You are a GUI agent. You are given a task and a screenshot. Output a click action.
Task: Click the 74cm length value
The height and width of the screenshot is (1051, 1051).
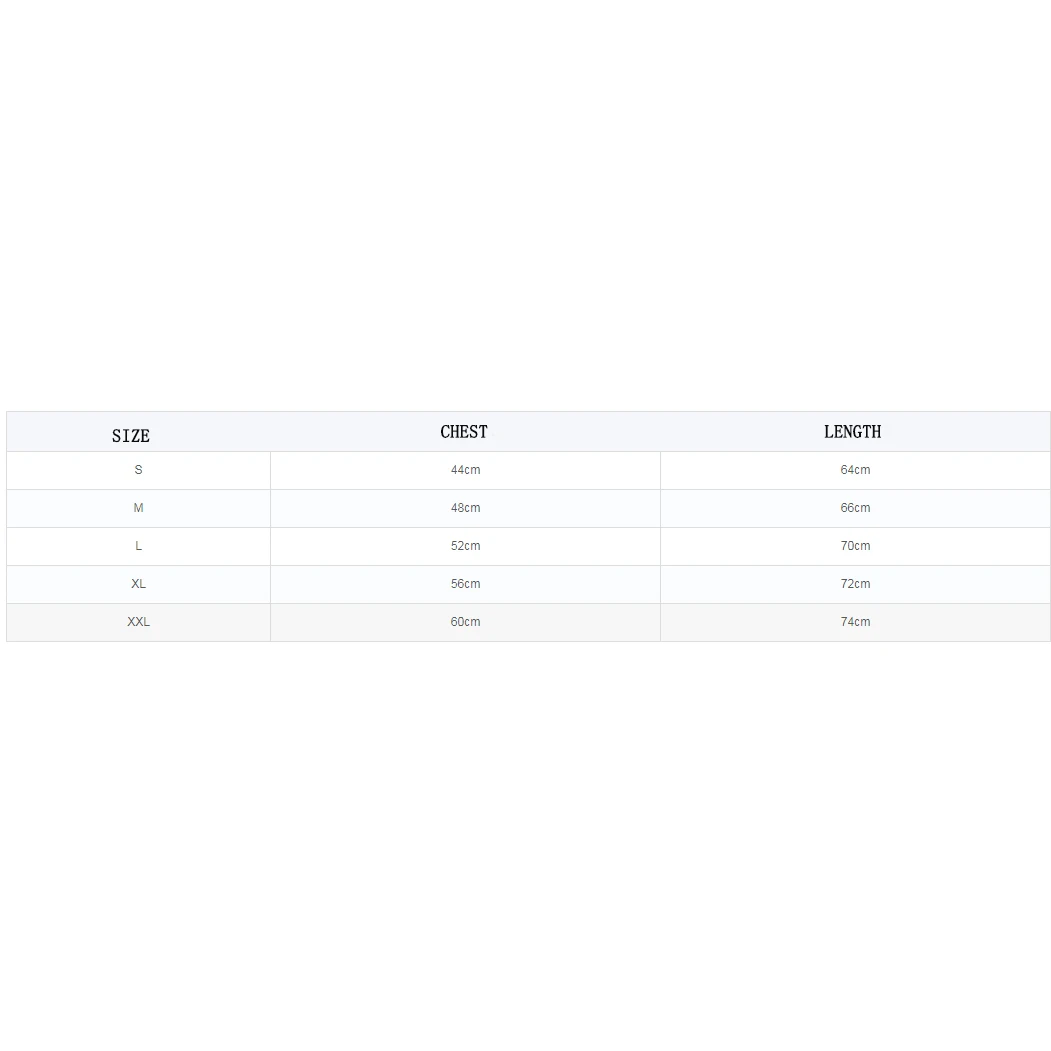click(855, 622)
